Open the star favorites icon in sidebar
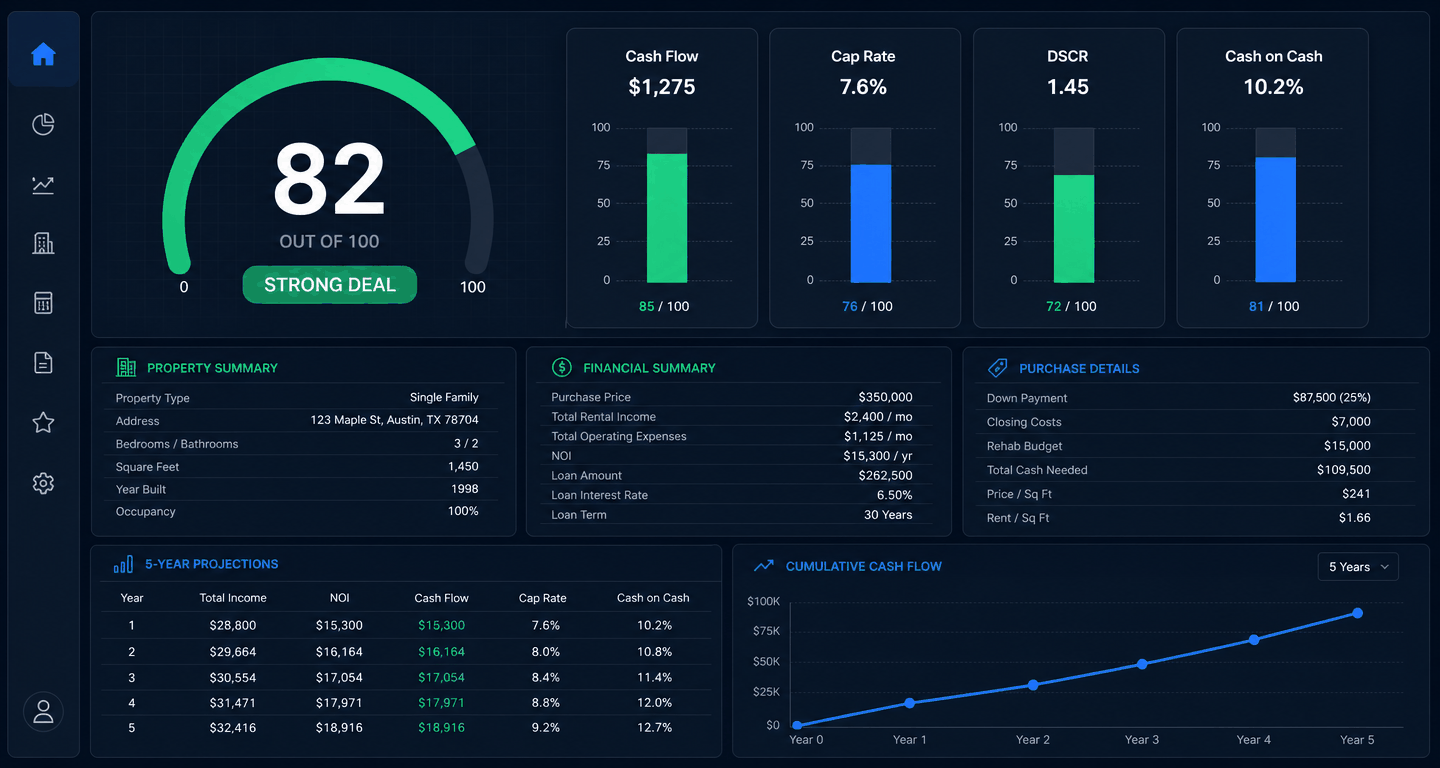The height and width of the screenshot is (768, 1440). coord(43,422)
